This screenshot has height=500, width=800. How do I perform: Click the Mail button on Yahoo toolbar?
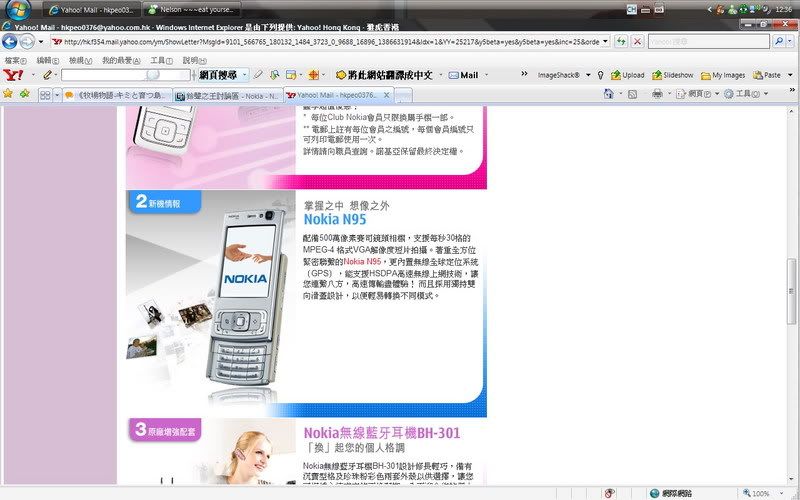(463, 75)
